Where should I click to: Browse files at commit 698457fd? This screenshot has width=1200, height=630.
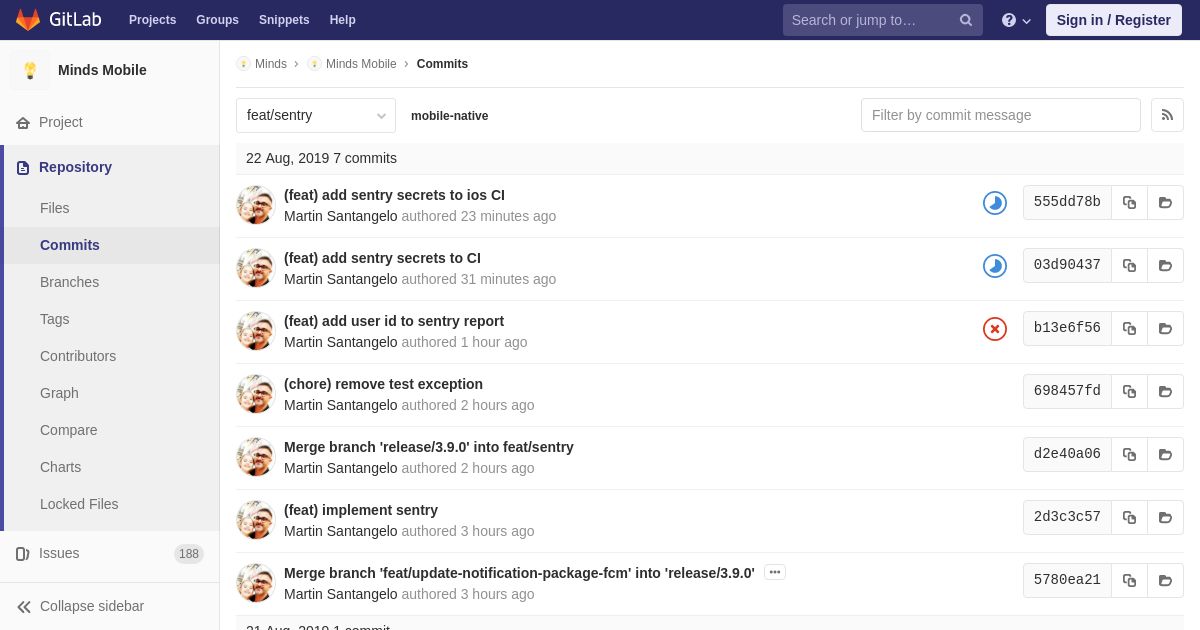tap(1165, 391)
